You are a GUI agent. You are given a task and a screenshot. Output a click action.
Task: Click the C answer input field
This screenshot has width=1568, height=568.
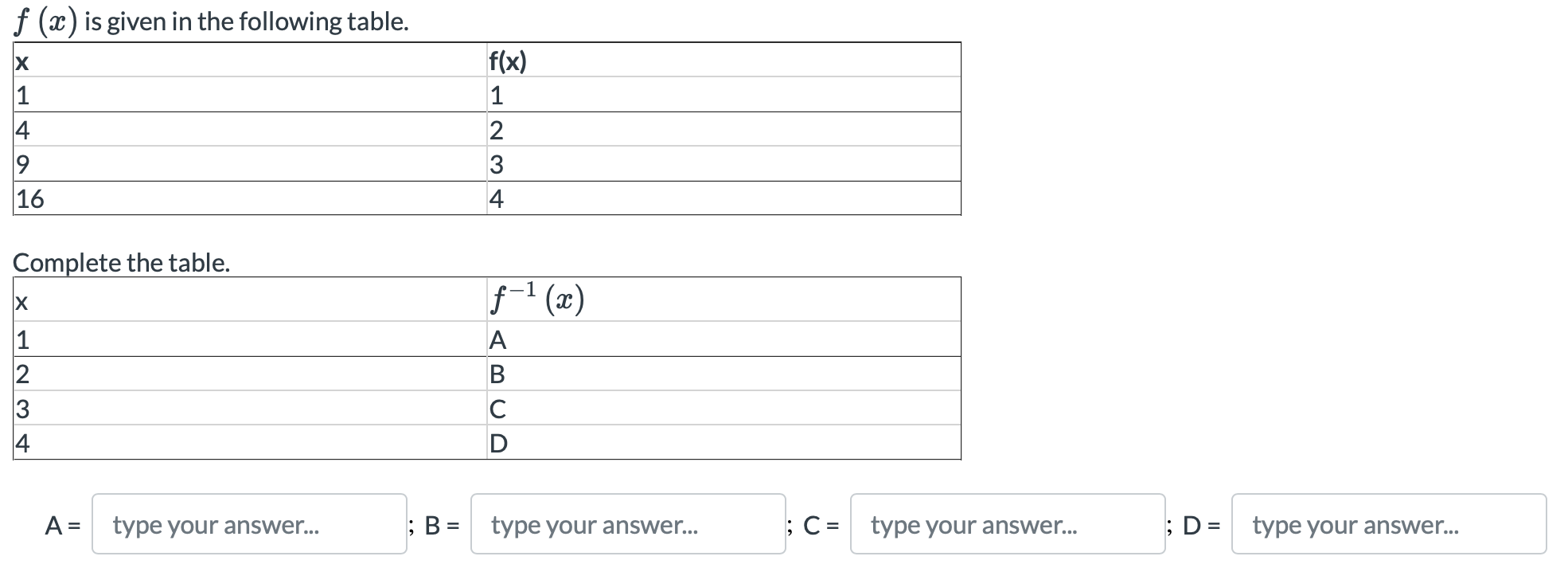[x=1007, y=524]
